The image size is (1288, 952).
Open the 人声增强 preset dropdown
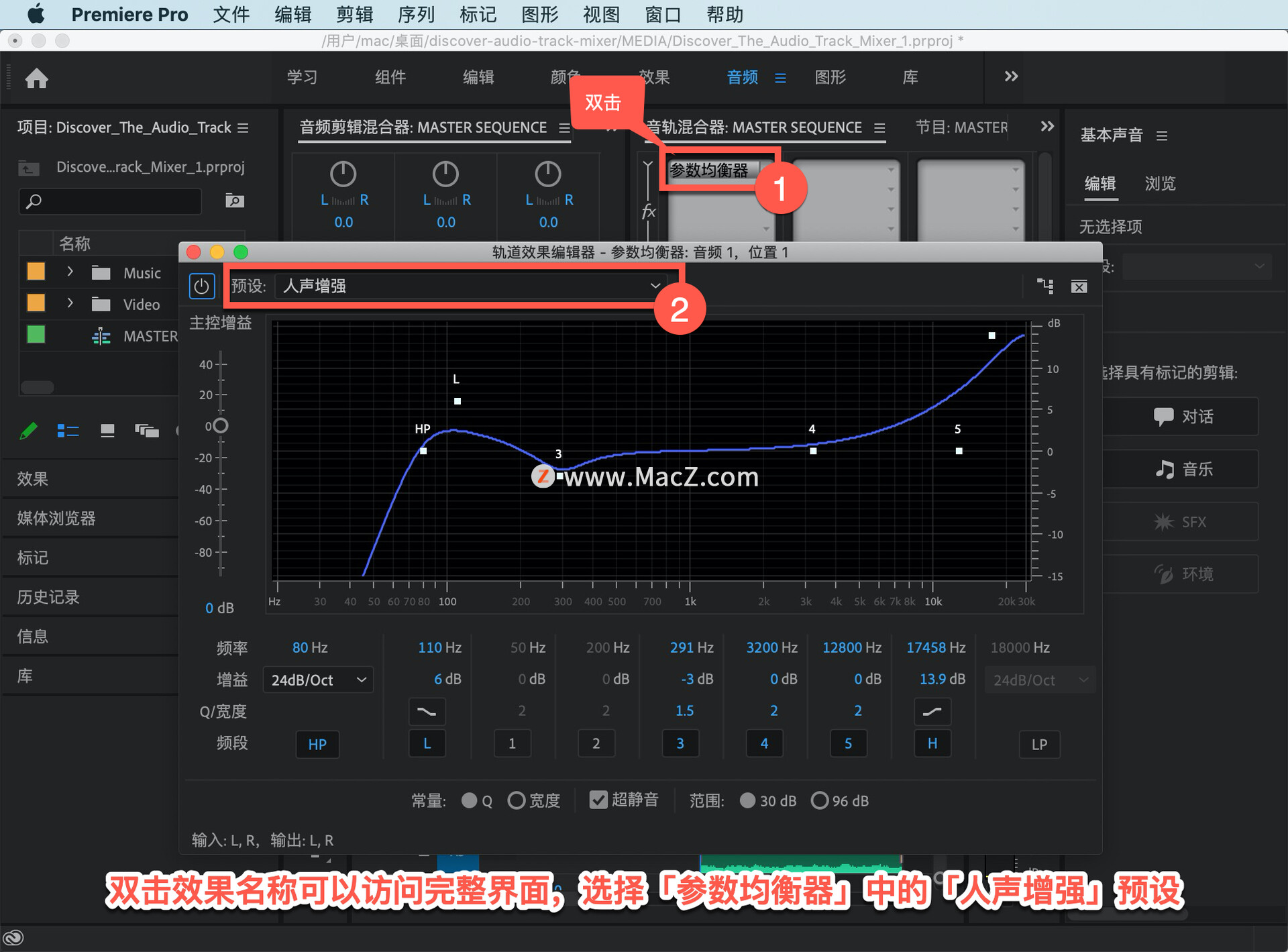pos(470,286)
